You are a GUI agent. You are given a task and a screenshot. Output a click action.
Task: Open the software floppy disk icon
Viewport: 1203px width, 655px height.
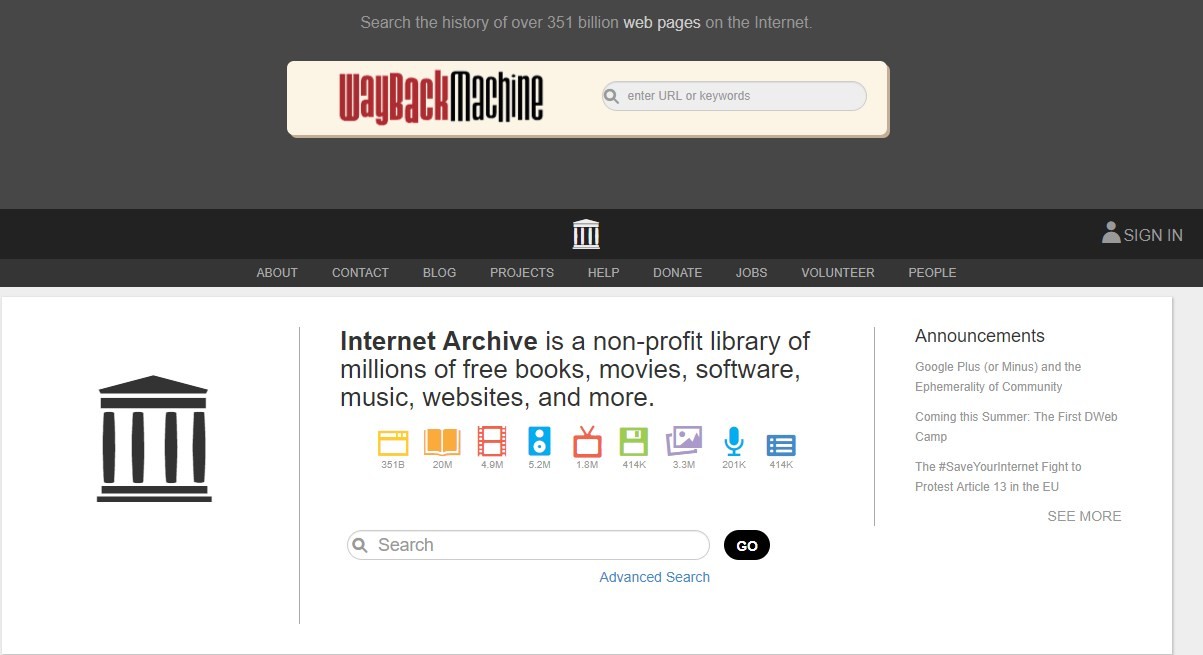click(634, 442)
